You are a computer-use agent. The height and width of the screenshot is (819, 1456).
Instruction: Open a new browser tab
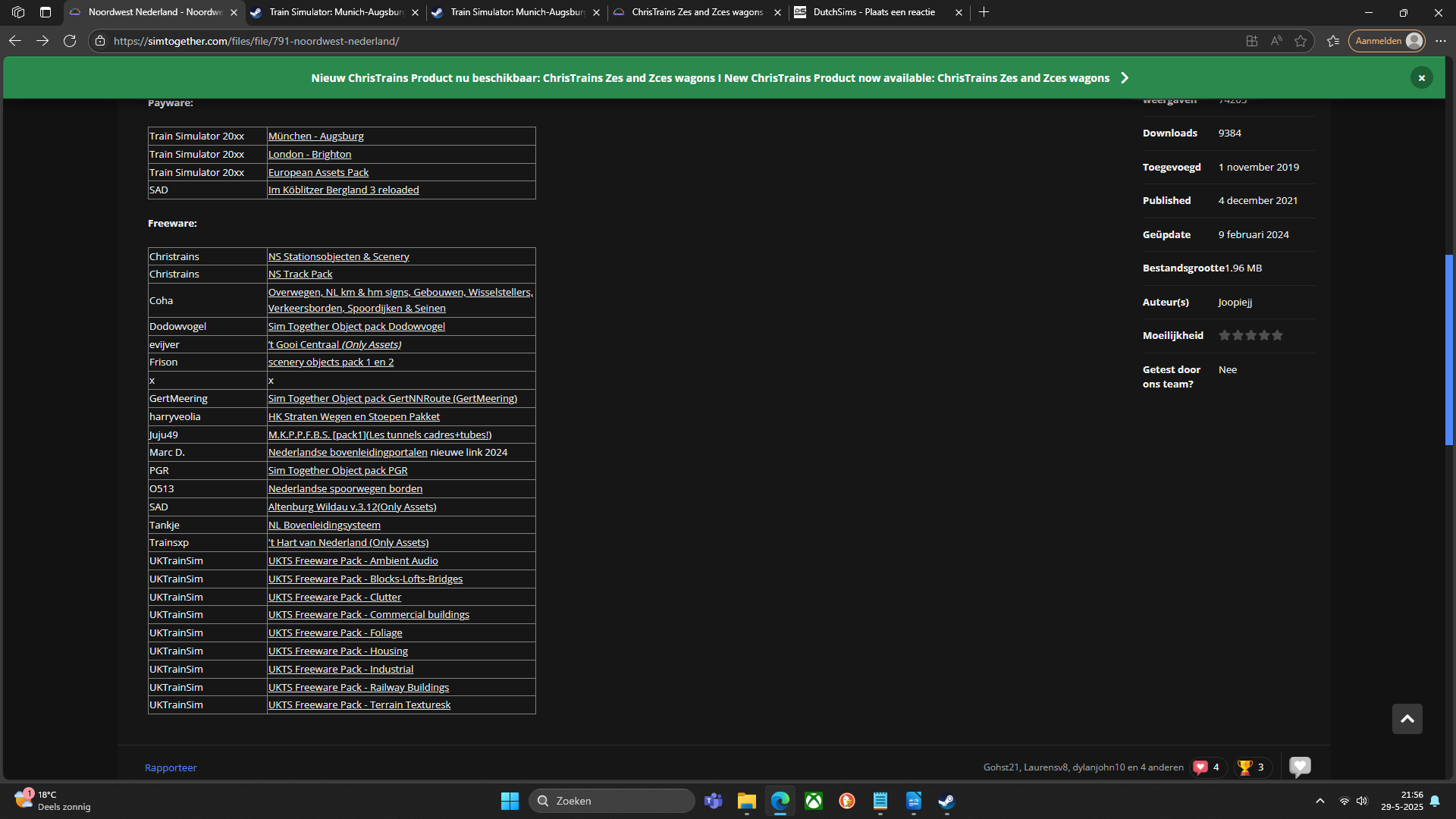984,12
